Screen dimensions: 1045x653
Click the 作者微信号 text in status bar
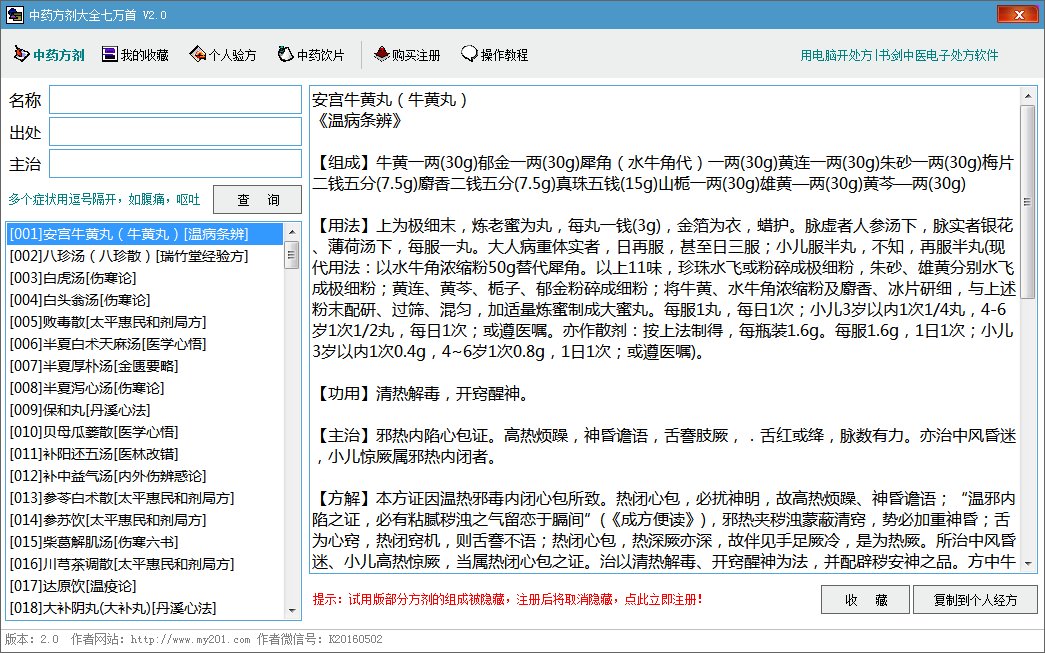tap(320, 640)
